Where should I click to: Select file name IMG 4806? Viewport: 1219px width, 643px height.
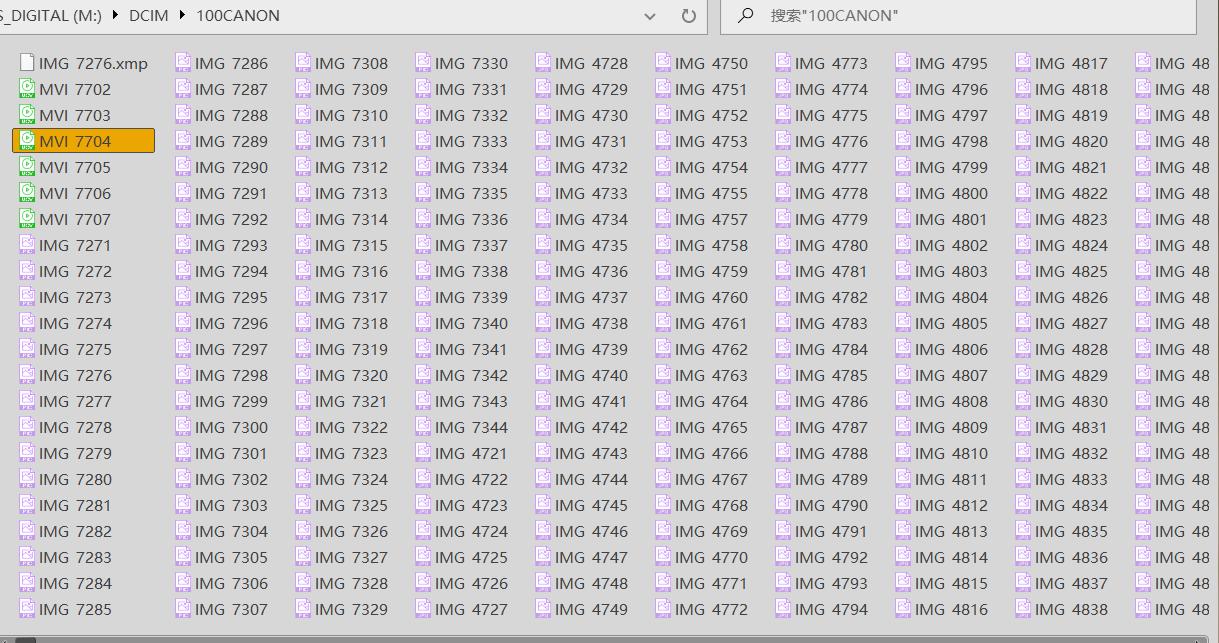(952, 349)
